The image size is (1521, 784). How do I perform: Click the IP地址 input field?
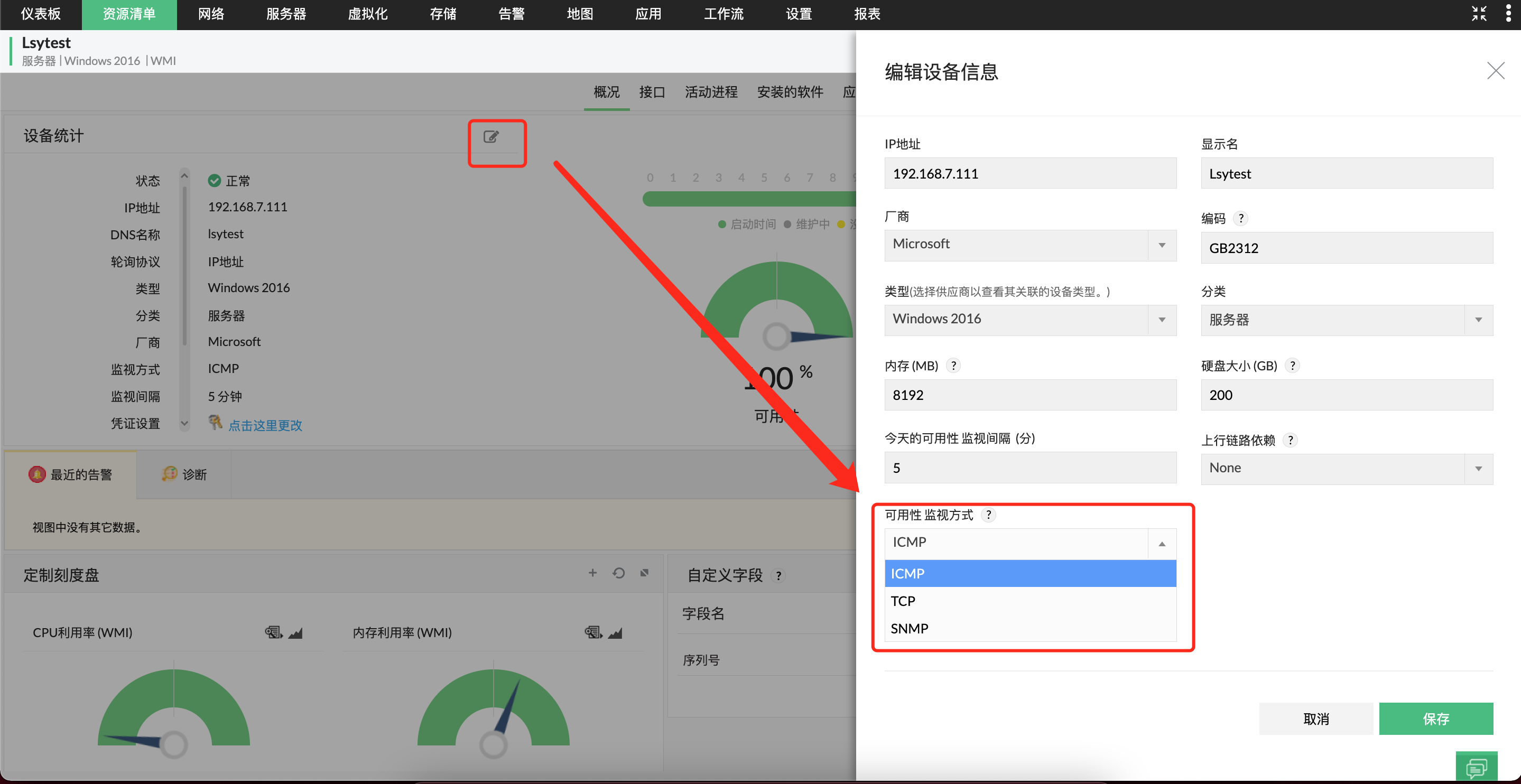click(1030, 174)
